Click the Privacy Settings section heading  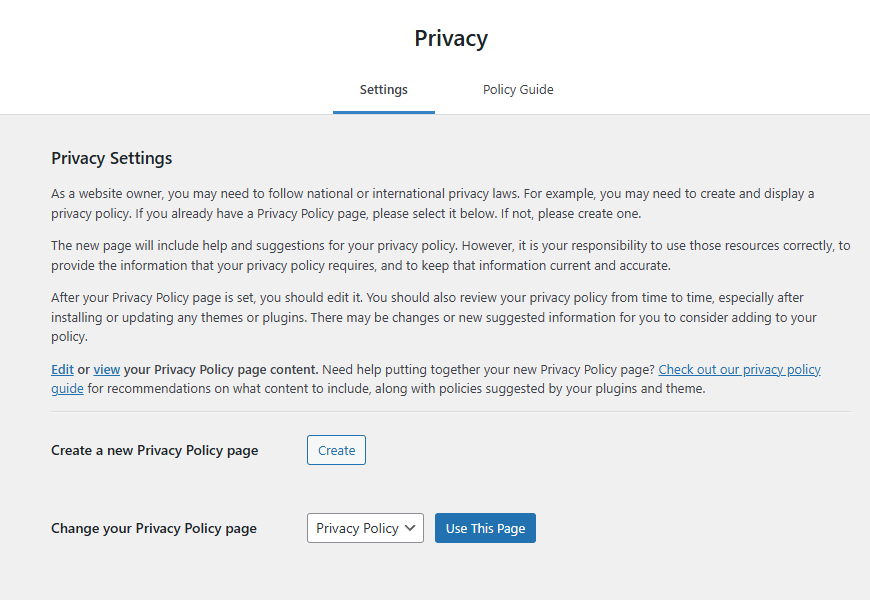112,159
